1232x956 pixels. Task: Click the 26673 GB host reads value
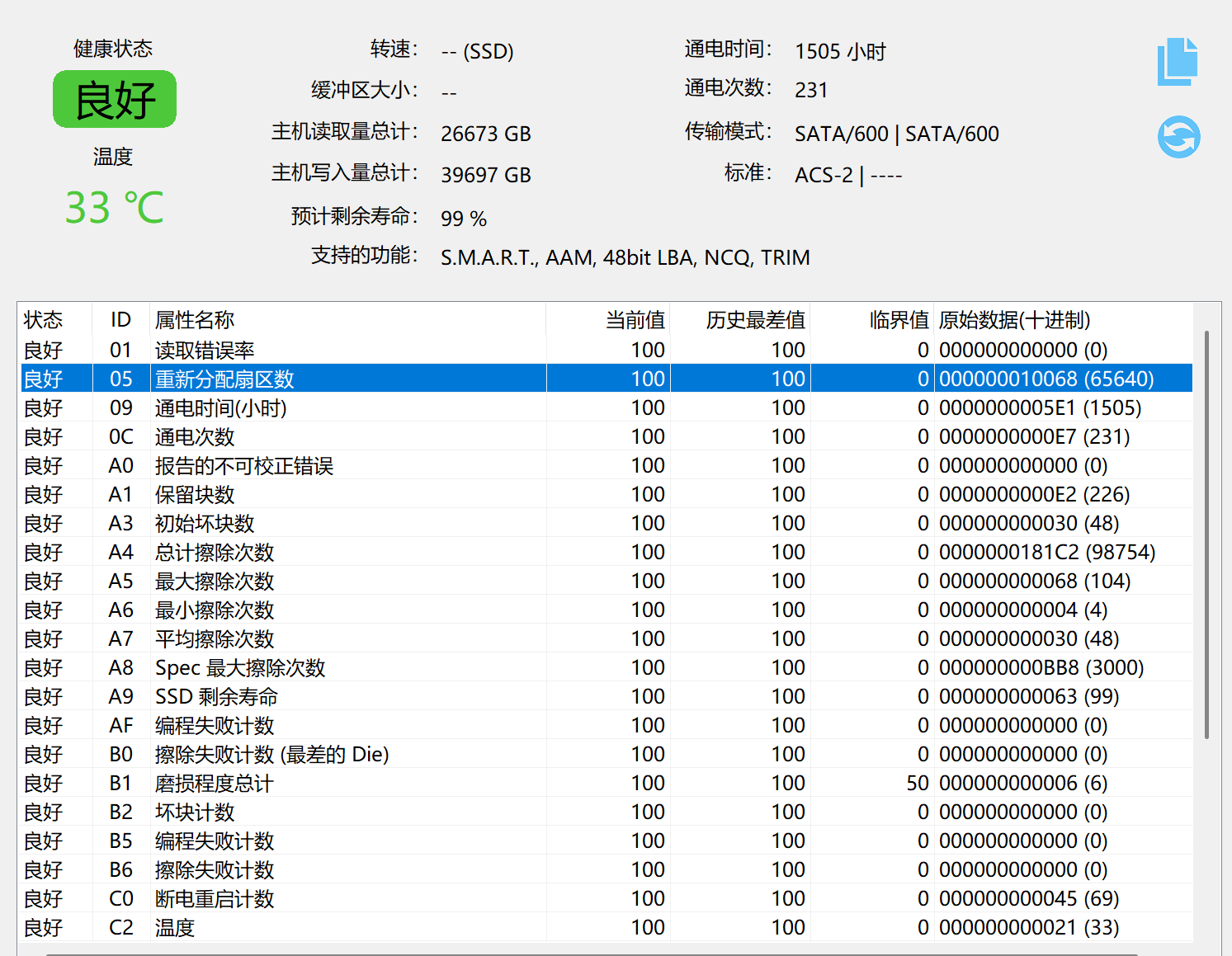coord(486,134)
